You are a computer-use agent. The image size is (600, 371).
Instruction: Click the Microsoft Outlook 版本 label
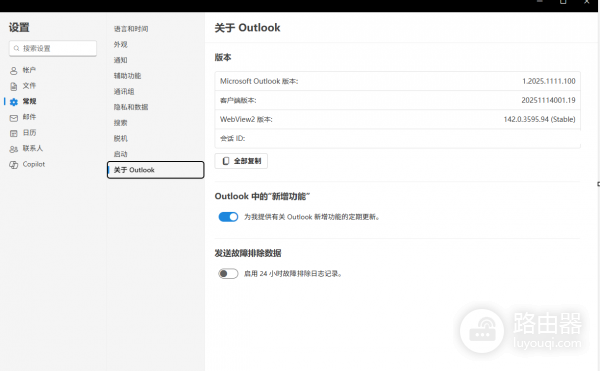259,81
